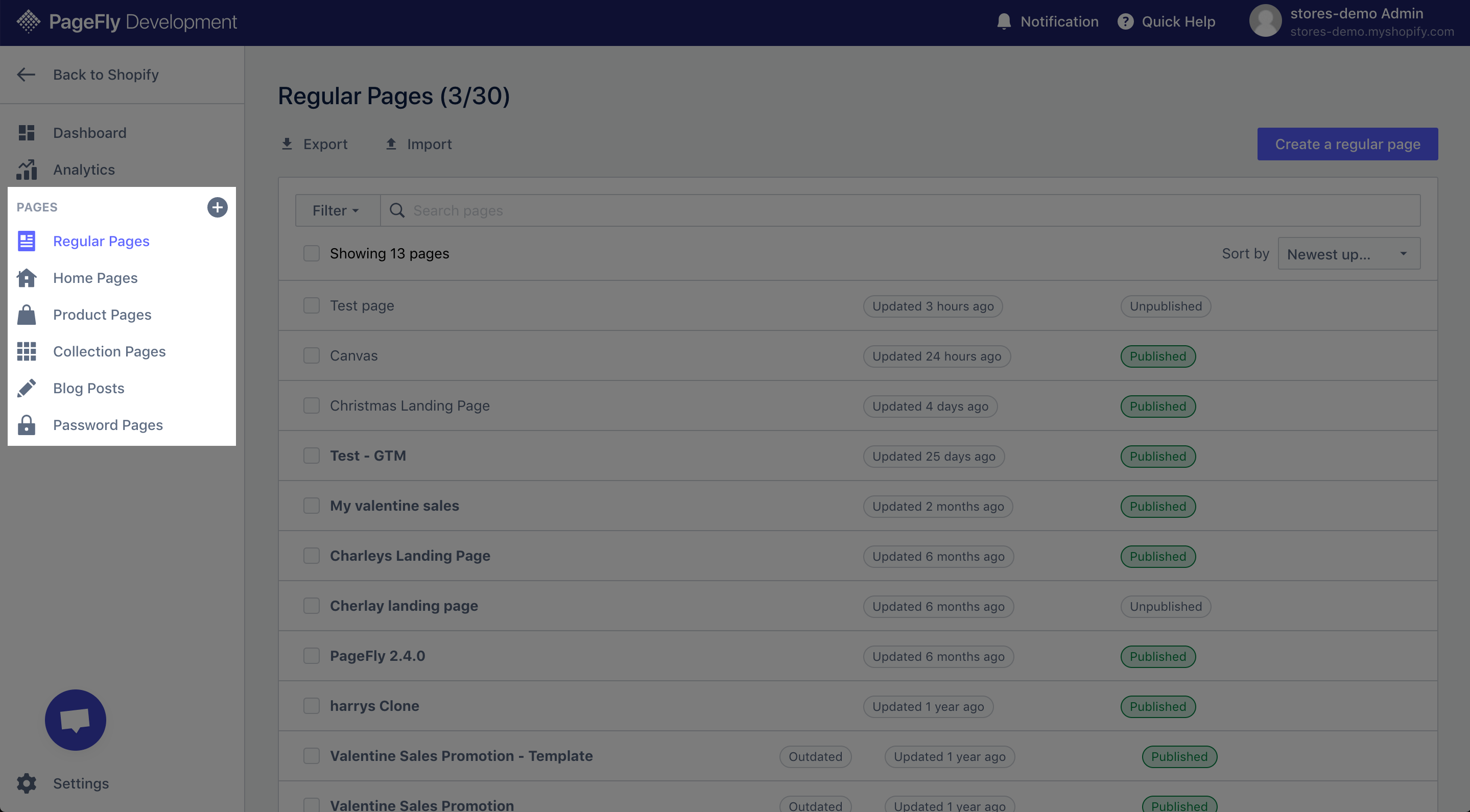Click the Back to Shopify arrow icon
This screenshot has width=1470, height=812.
26,75
